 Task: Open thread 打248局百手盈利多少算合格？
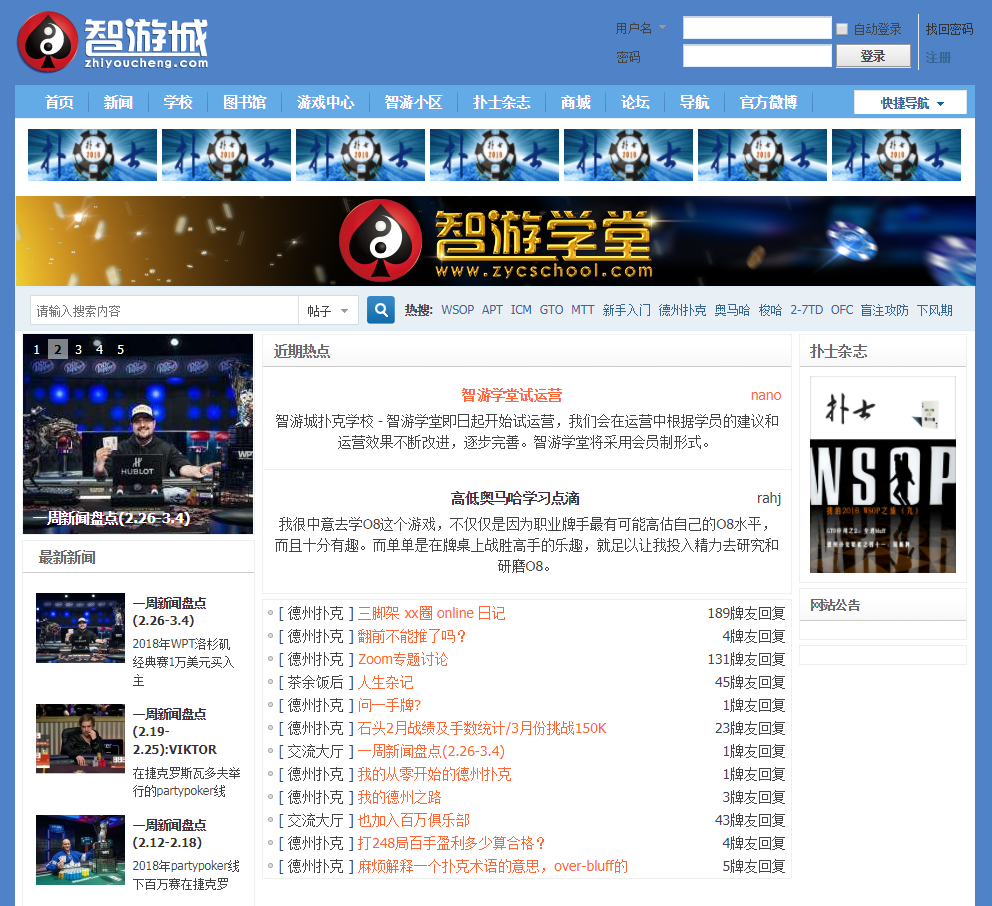(x=451, y=843)
